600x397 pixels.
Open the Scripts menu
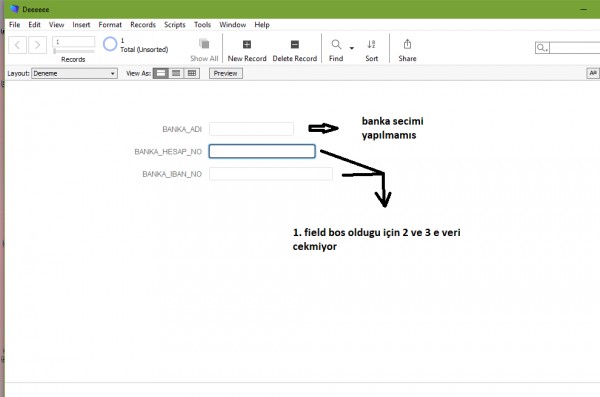click(174, 25)
